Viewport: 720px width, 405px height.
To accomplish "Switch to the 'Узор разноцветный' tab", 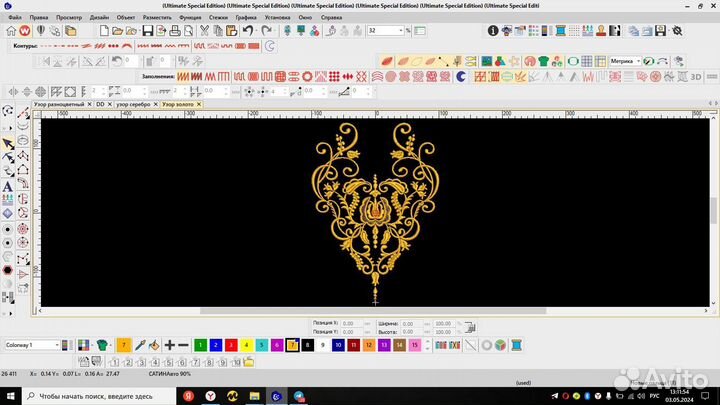I will click(58, 103).
